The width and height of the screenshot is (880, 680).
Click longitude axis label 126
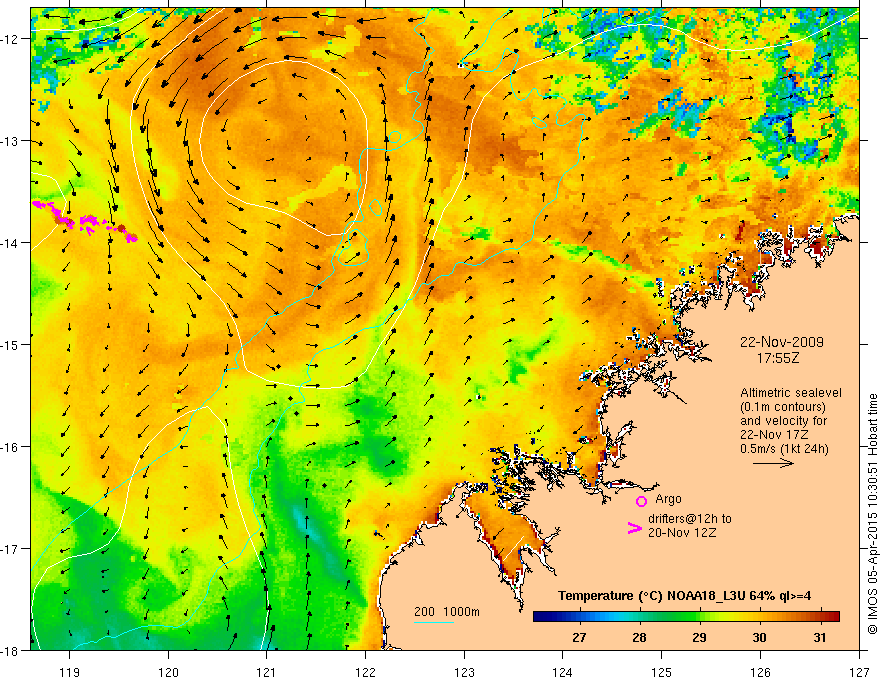[x=760, y=672]
